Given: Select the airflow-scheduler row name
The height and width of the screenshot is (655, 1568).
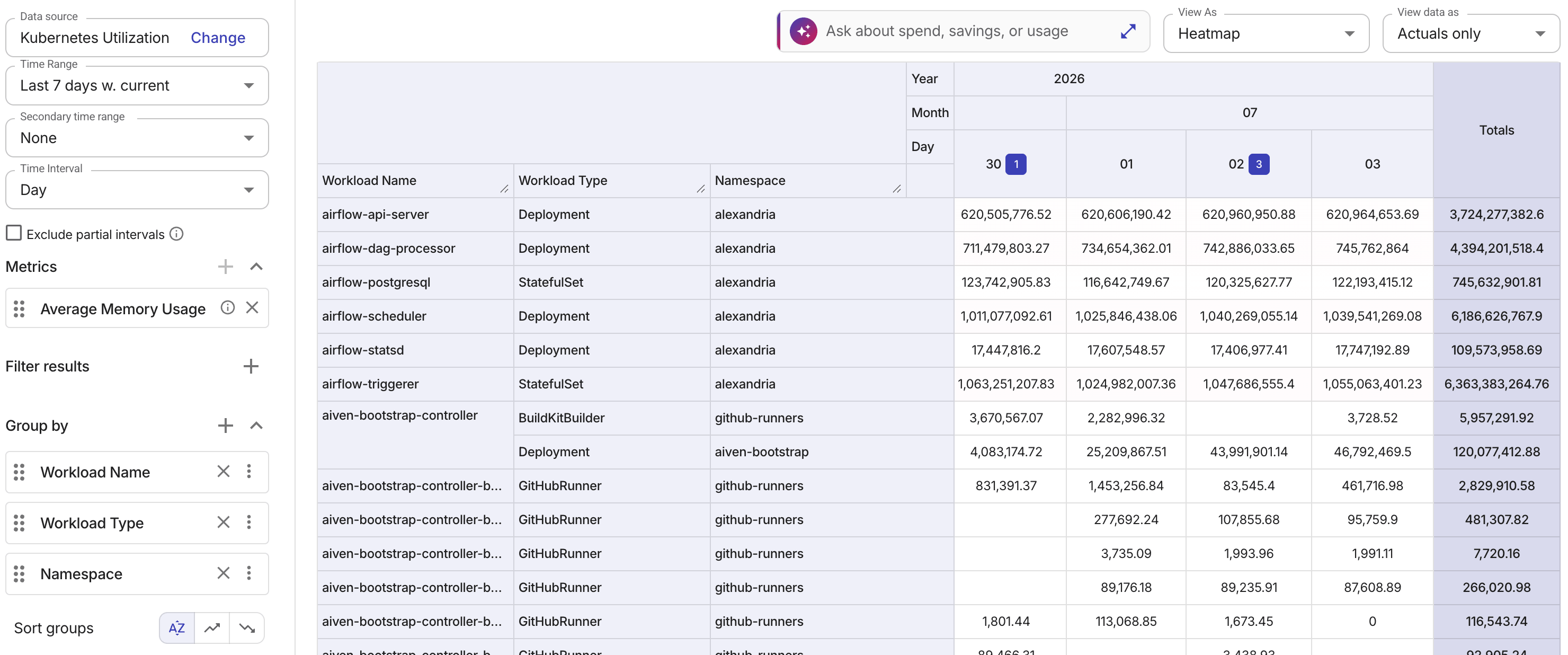Looking at the screenshot, I should (374, 316).
